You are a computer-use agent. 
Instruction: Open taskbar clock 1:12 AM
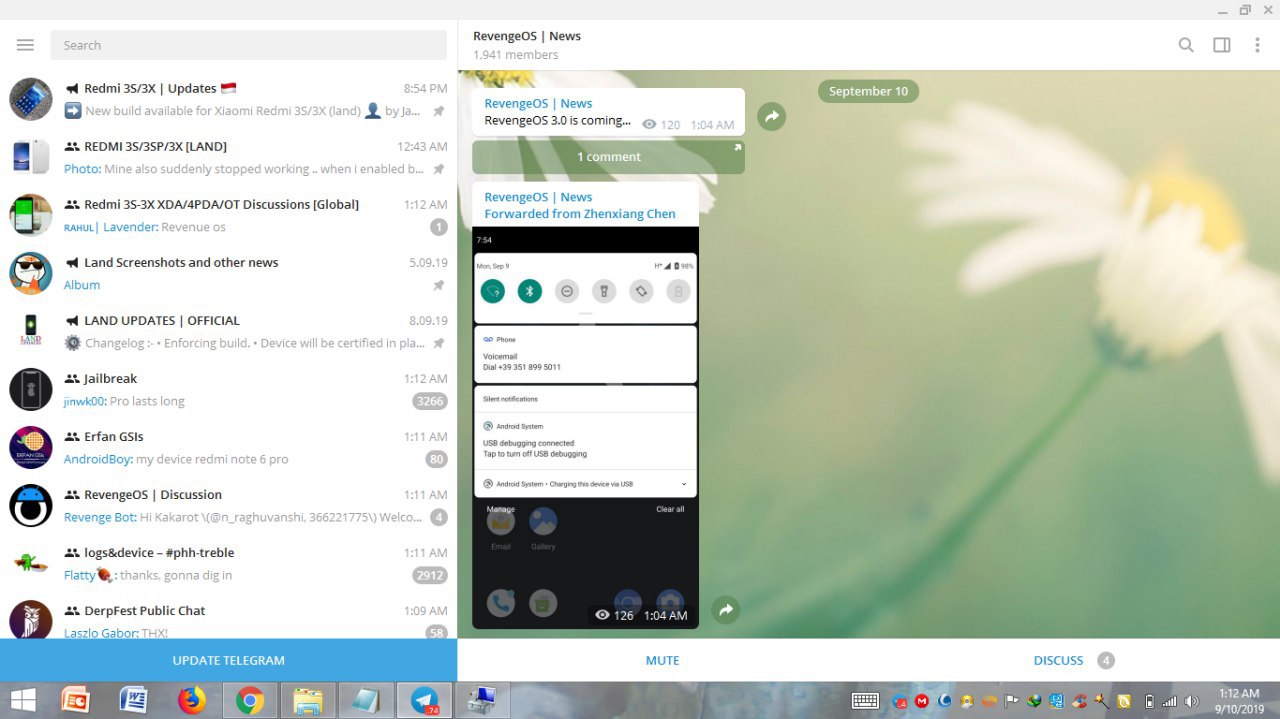[x=1238, y=700]
